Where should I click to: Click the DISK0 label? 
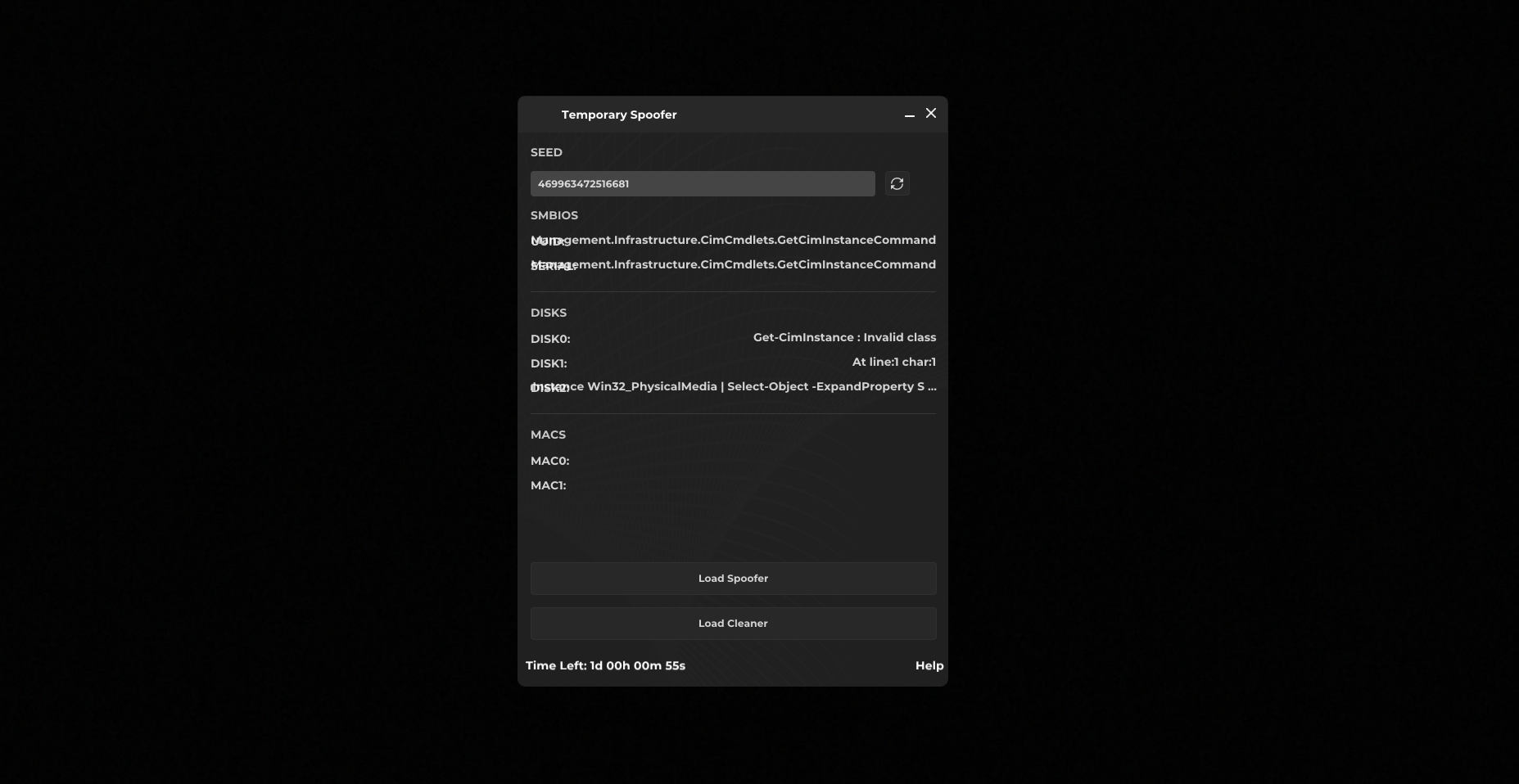(549, 340)
